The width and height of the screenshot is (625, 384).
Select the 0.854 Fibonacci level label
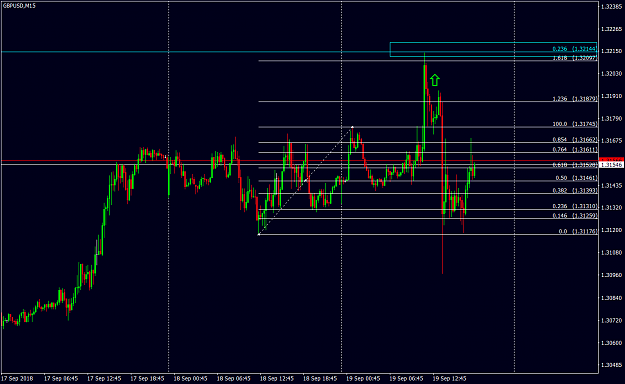[574, 140]
